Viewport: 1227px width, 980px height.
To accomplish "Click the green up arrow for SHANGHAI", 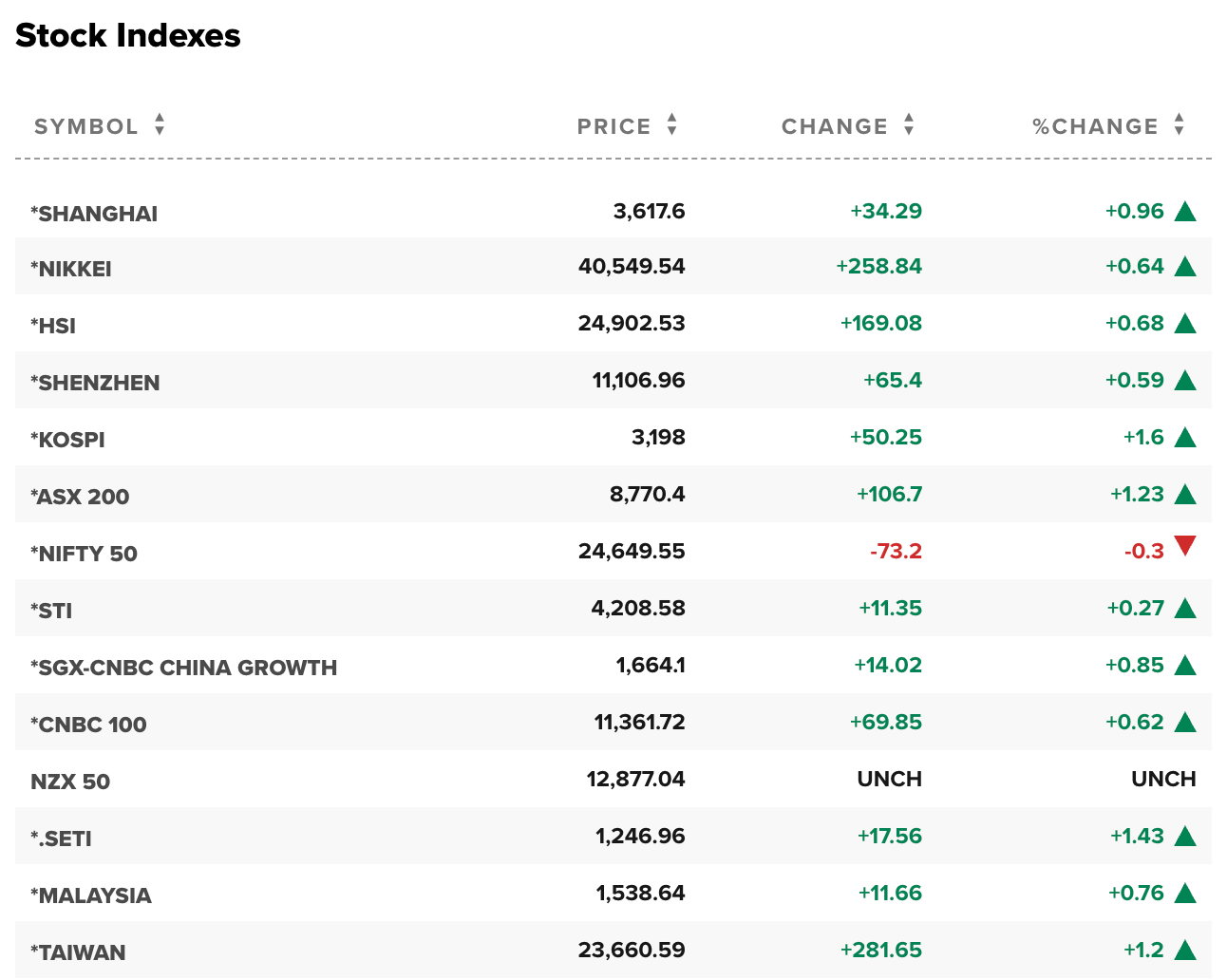I will click(x=1185, y=211).
